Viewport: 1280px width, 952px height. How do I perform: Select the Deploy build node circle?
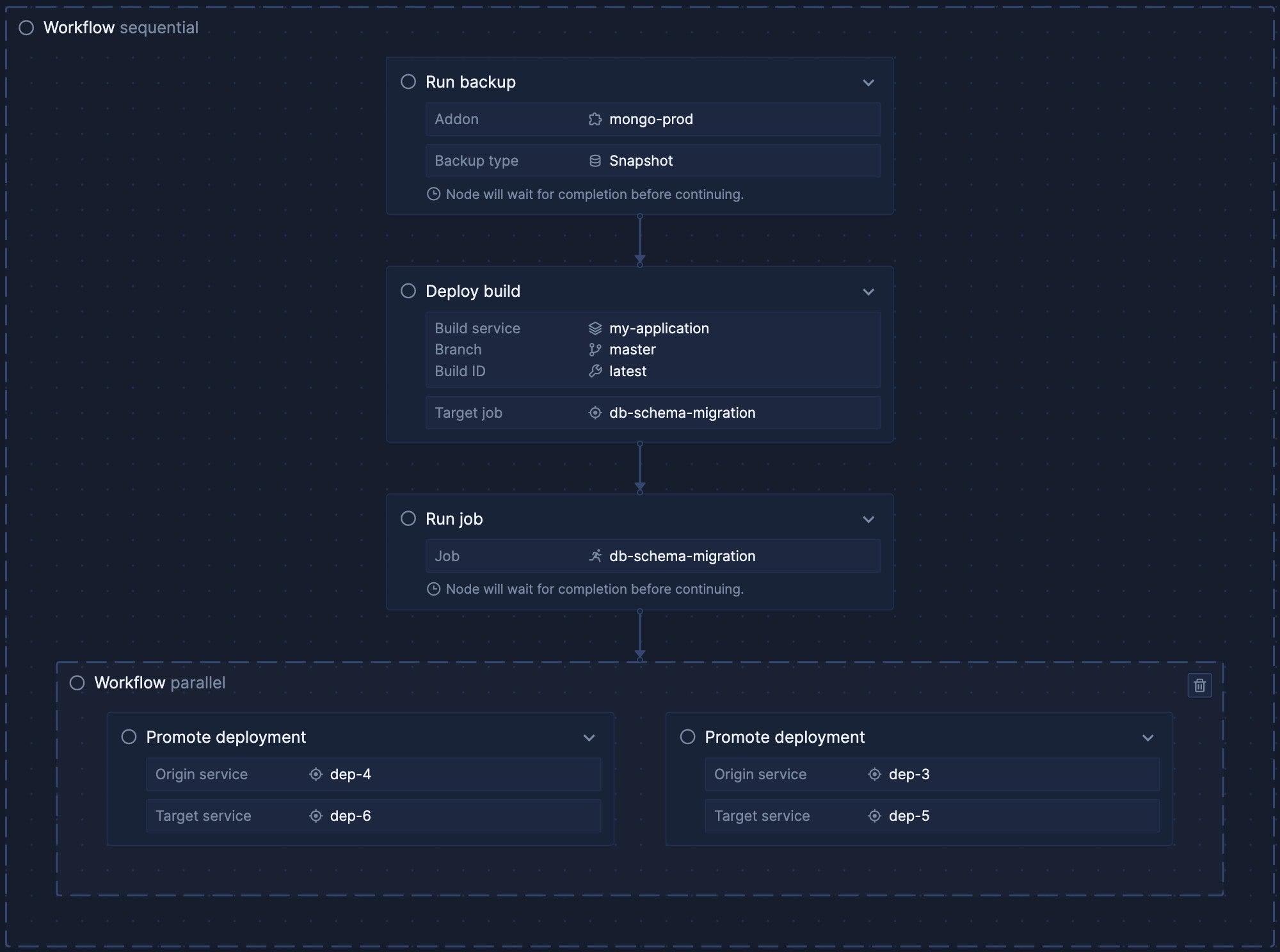pyautogui.click(x=408, y=291)
